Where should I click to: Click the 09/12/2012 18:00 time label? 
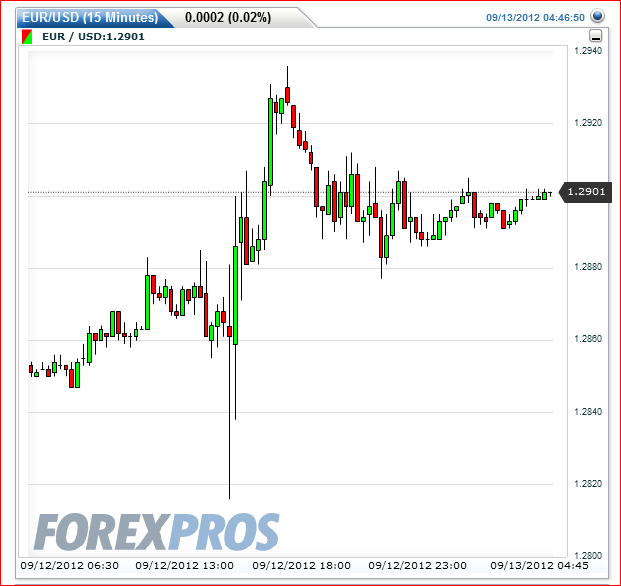point(301,566)
